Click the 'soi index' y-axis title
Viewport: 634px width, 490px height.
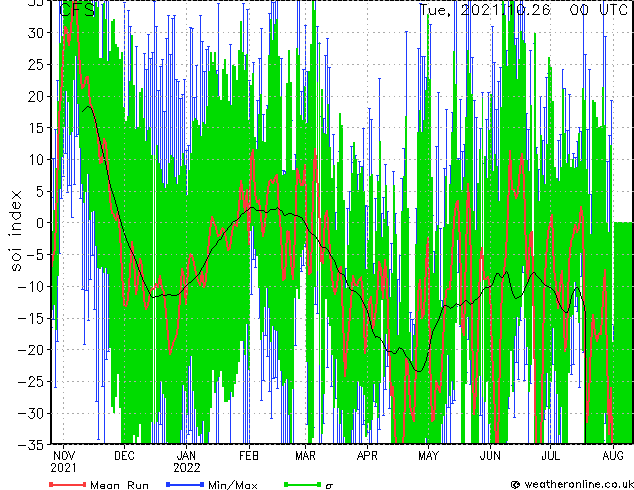click(15, 231)
